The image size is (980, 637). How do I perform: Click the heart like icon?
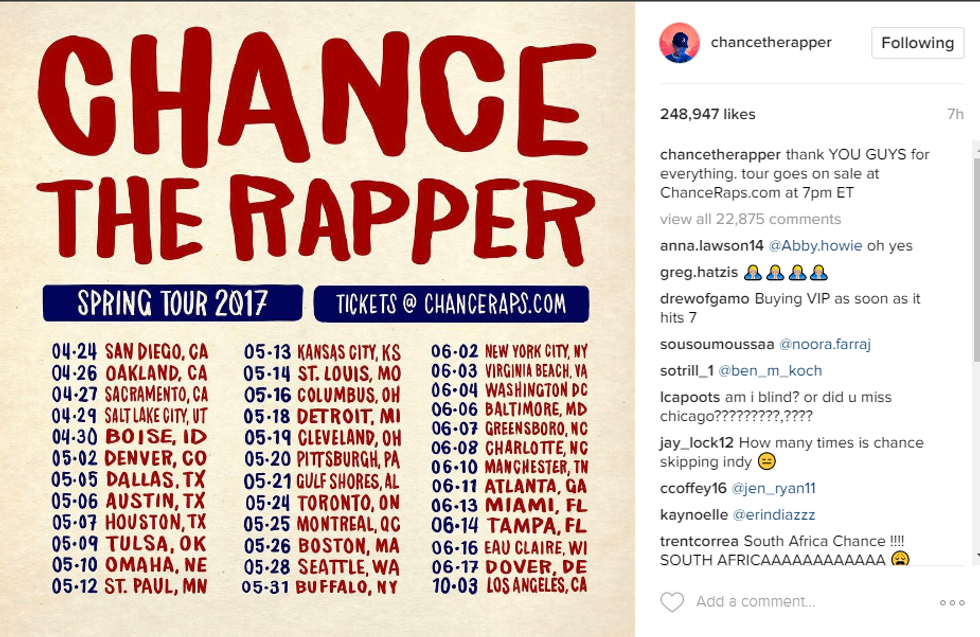[672, 602]
